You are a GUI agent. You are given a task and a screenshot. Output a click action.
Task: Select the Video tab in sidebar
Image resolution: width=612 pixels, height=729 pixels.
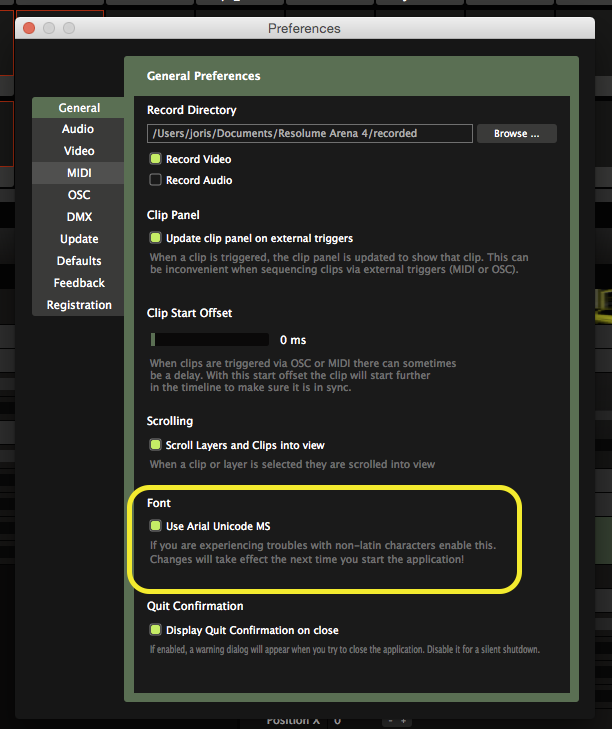tap(79, 151)
